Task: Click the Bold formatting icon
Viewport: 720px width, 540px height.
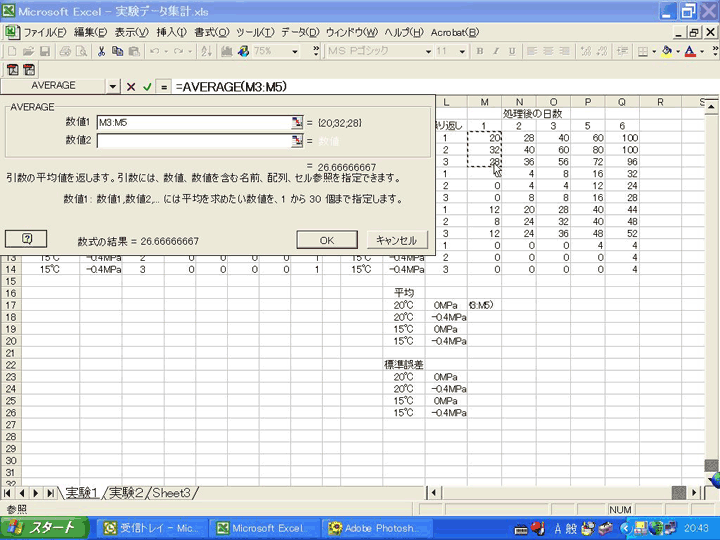Action: point(480,51)
